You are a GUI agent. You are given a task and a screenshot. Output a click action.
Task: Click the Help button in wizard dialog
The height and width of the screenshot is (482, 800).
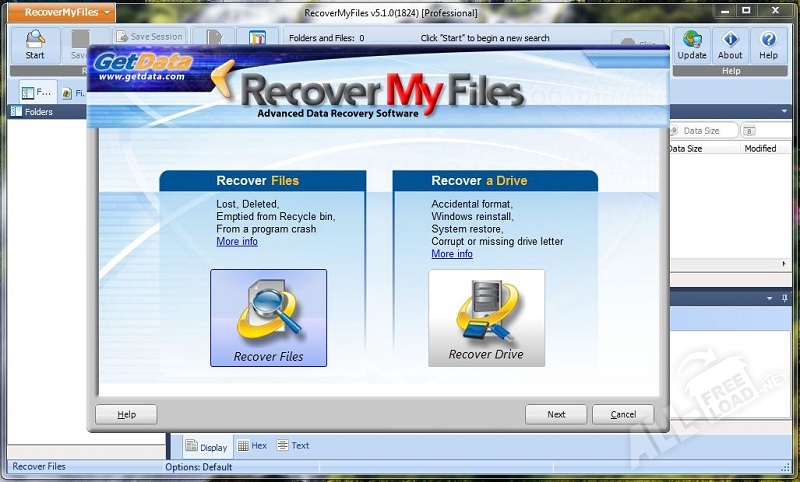coord(126,414)
